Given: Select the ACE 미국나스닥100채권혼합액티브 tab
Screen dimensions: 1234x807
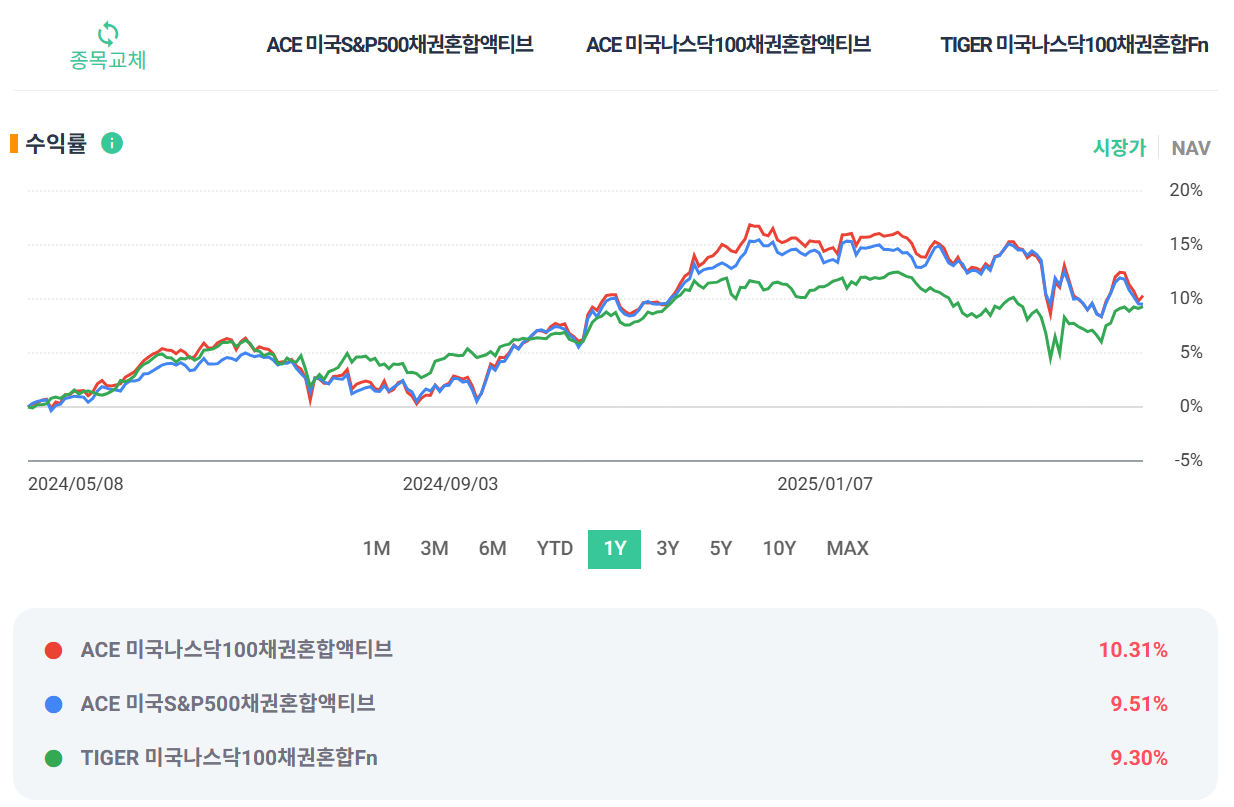Looking at the screenshot, I should [729, 44].
